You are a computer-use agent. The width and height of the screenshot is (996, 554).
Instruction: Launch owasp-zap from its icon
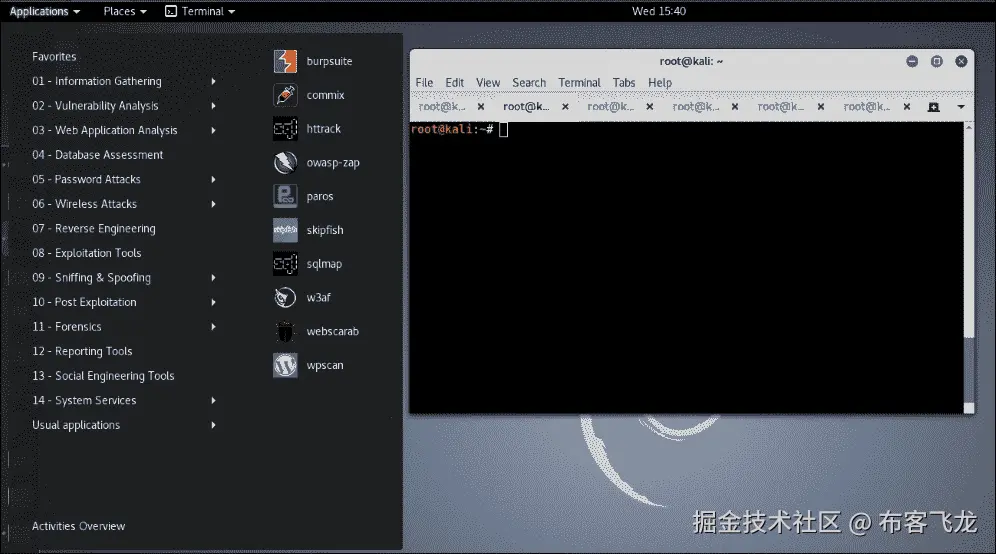pyautogui.click(x=285, y=163)
